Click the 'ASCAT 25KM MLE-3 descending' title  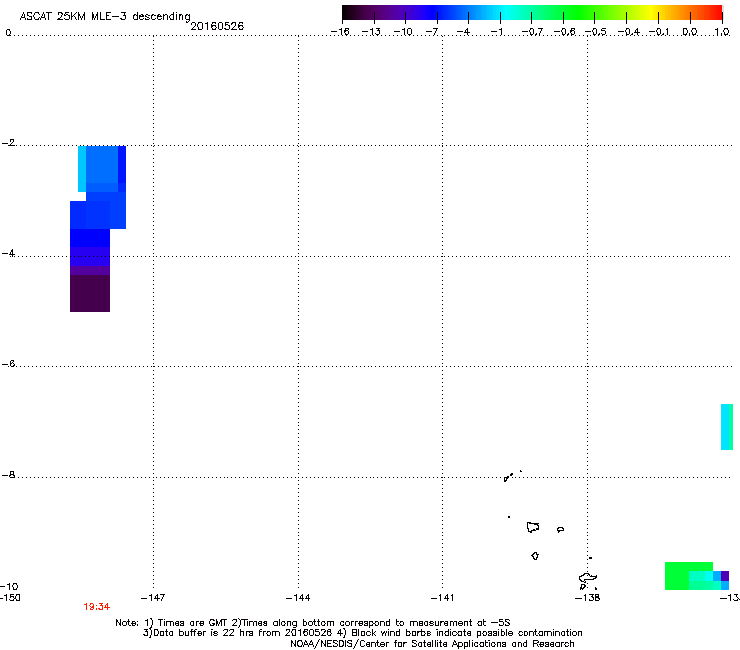pos(105,16)
